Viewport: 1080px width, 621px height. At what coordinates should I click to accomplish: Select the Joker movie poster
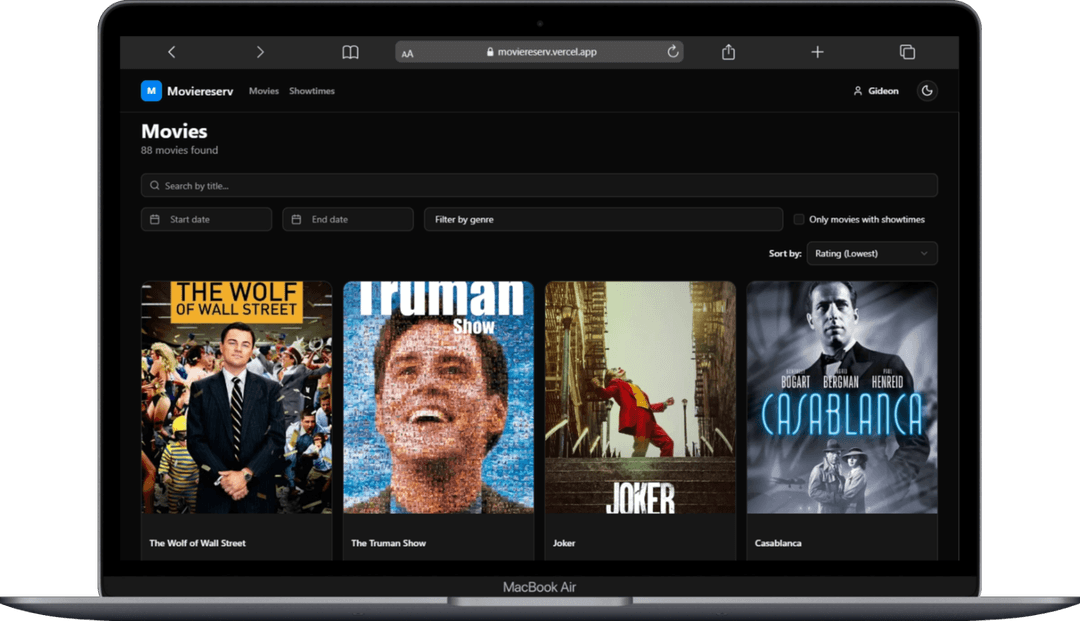tap(640, 397)
